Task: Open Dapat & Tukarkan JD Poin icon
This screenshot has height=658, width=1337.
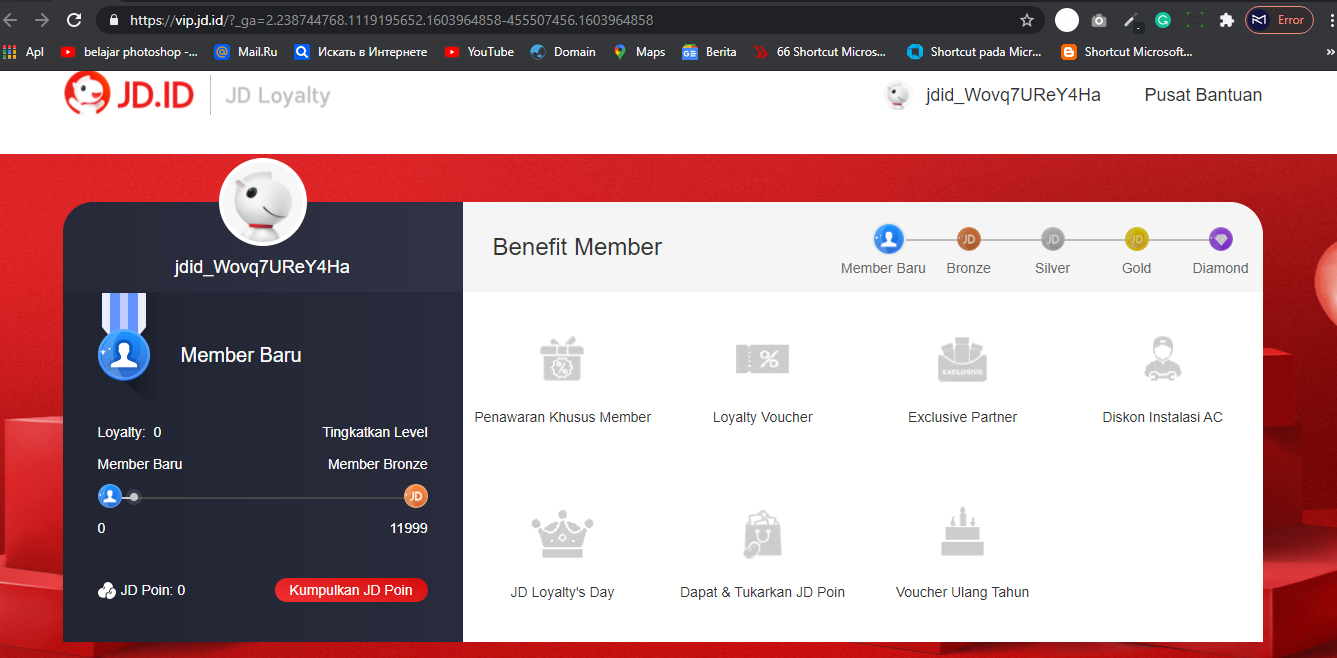Action: pos(763,534)
